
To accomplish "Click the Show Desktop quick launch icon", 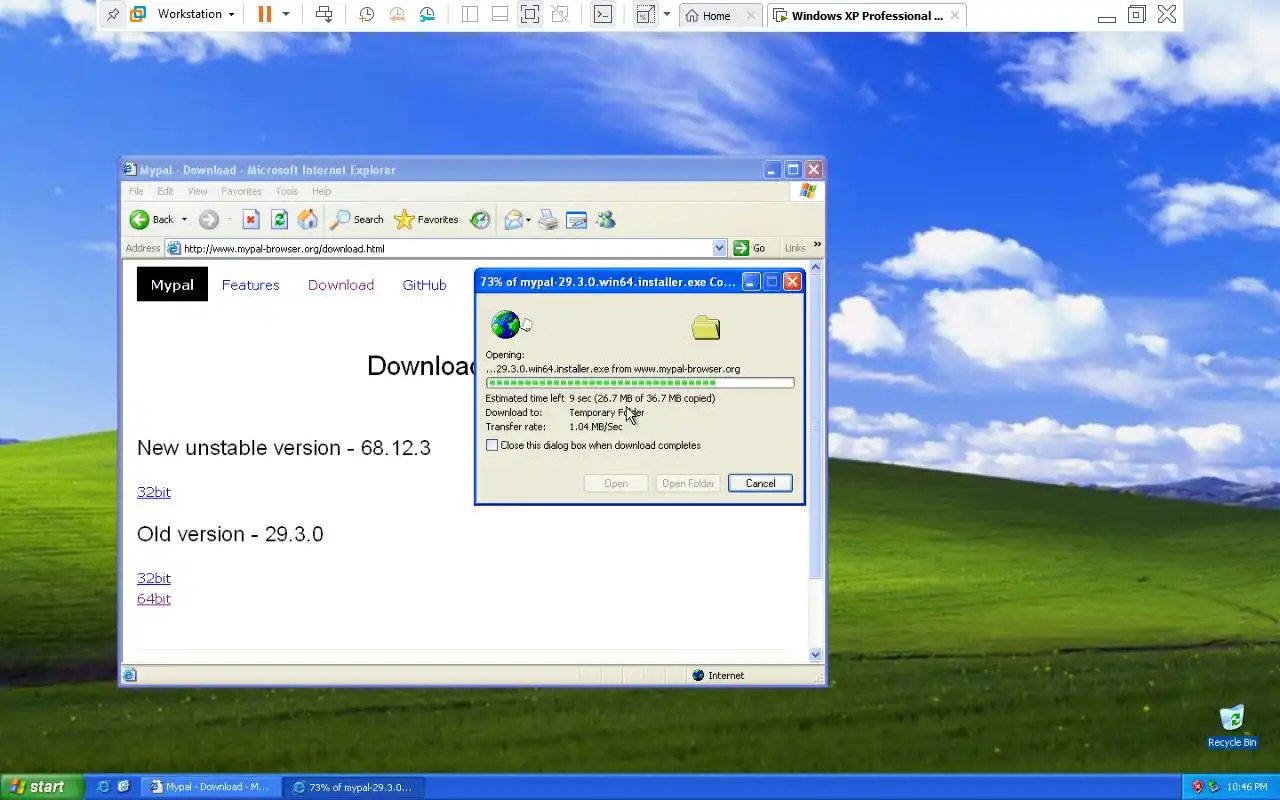I will 123,787.
